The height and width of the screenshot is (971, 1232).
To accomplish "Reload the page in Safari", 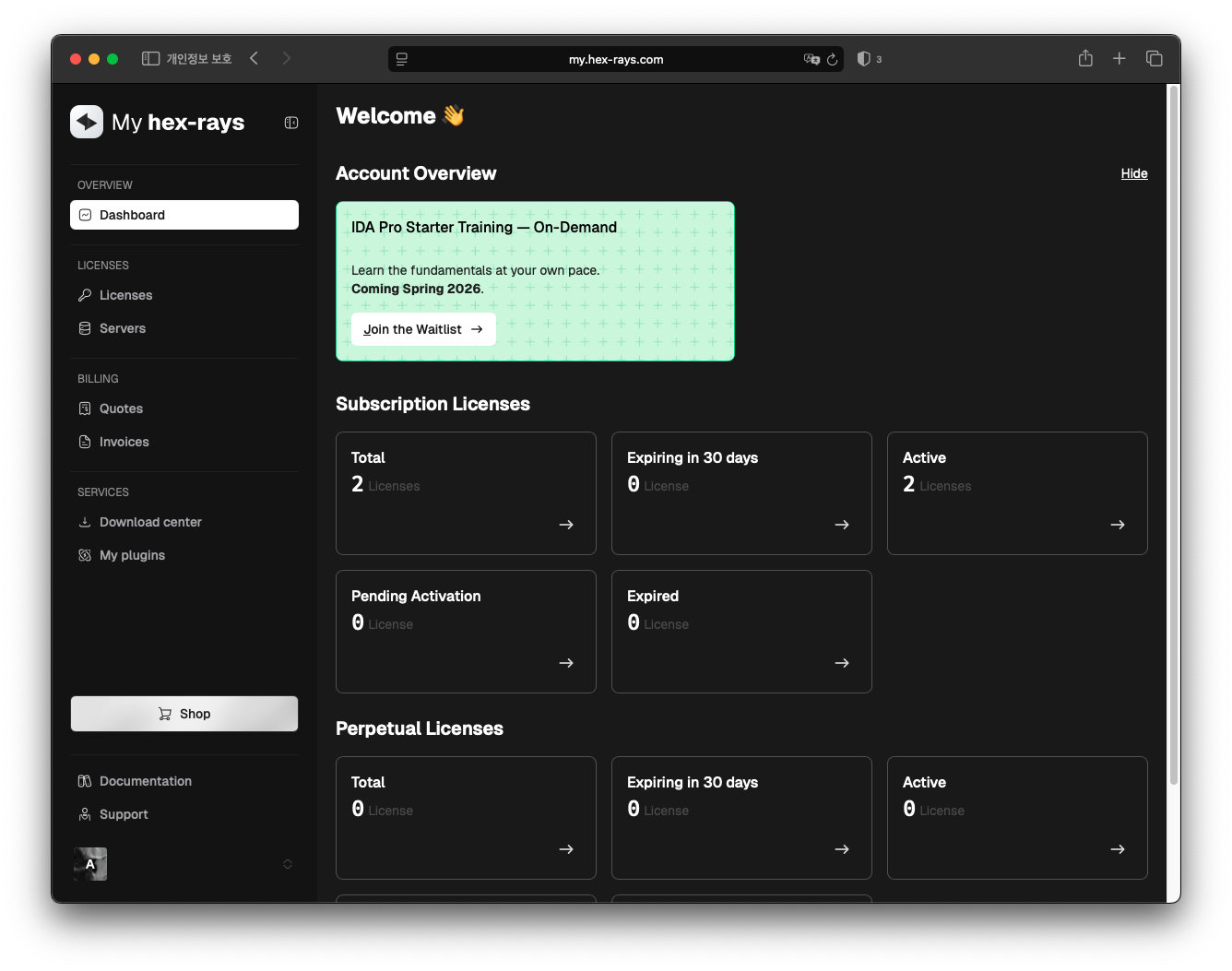I will pos(832,59).
